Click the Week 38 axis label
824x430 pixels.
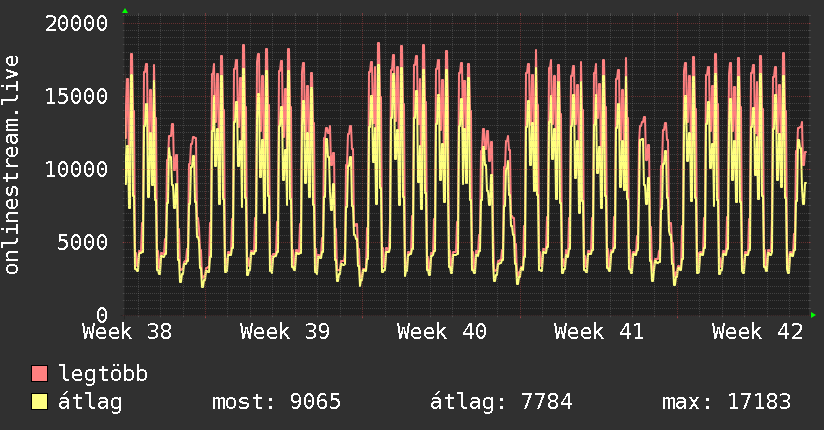(x=127, y=332)
